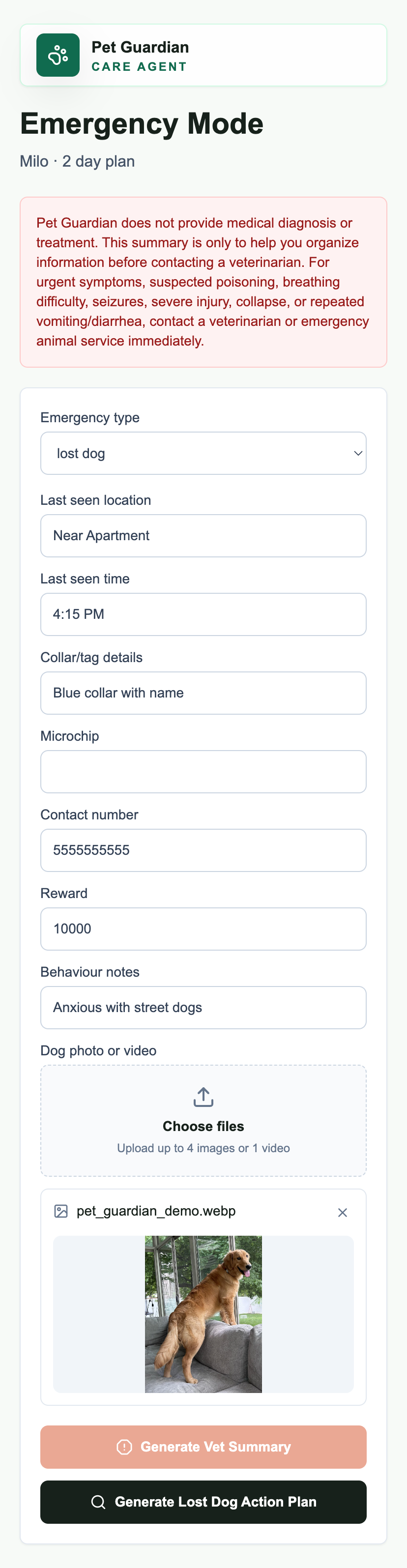Click the empty Microchip field

203,772
